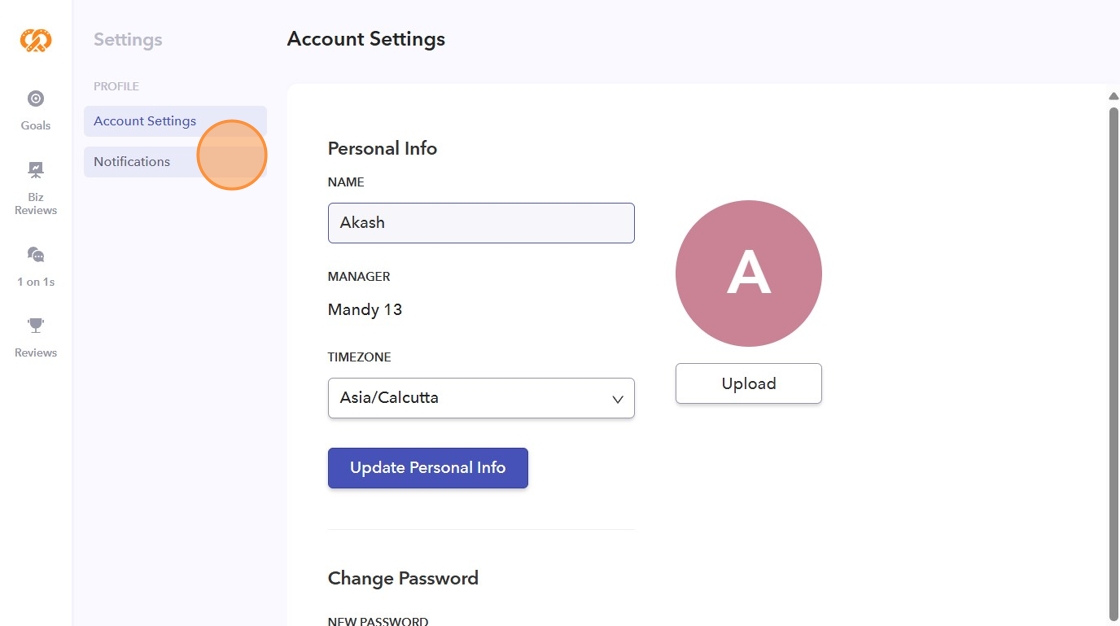Click the manager name Mandy 13
Screen dimensions: 1120x626
pyautogui.click(x=365, y=310)
